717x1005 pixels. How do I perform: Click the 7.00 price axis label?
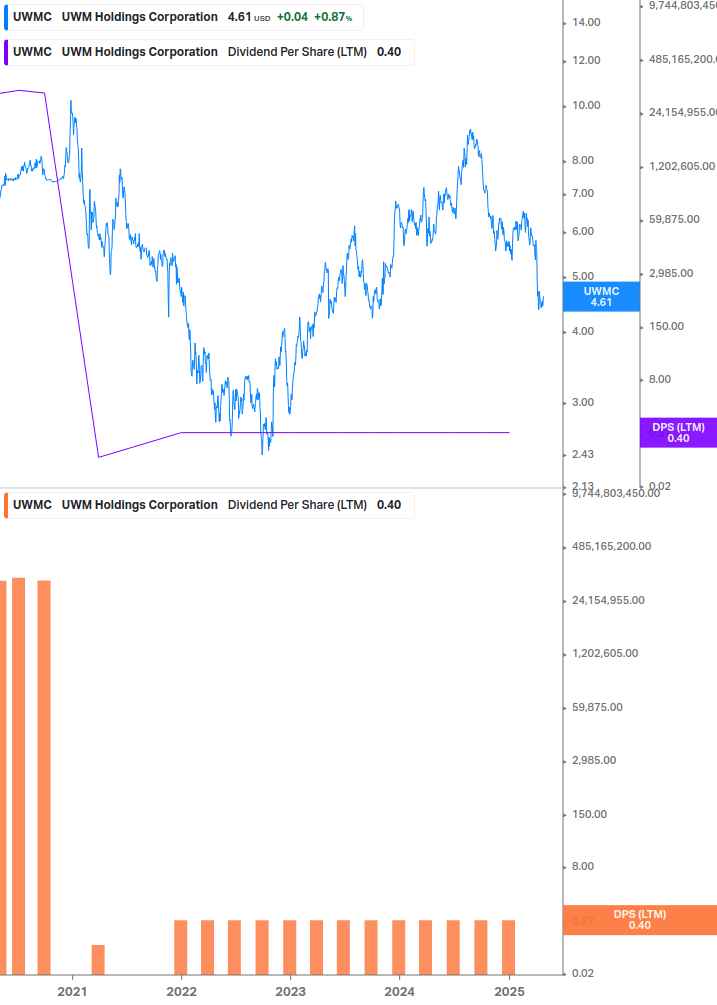point(582,193)
